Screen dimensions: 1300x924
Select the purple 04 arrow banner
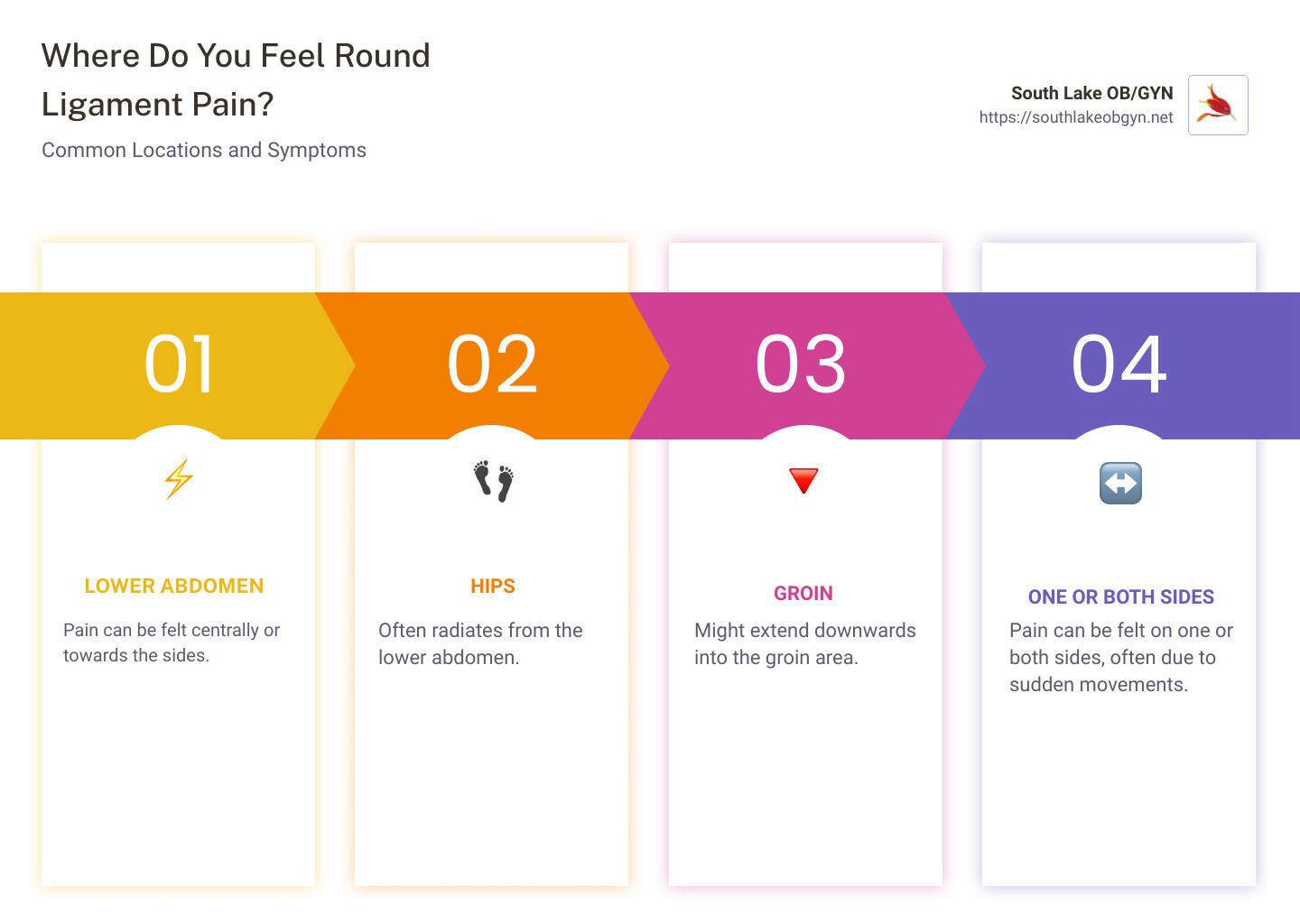[1119, 365]
